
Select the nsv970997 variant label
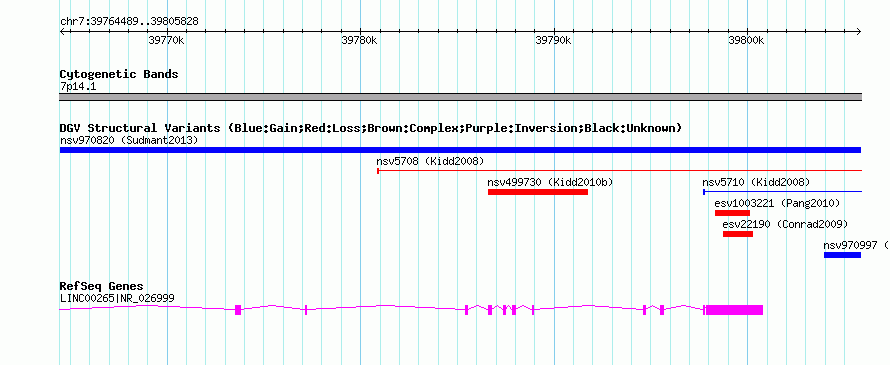(855, 245)
